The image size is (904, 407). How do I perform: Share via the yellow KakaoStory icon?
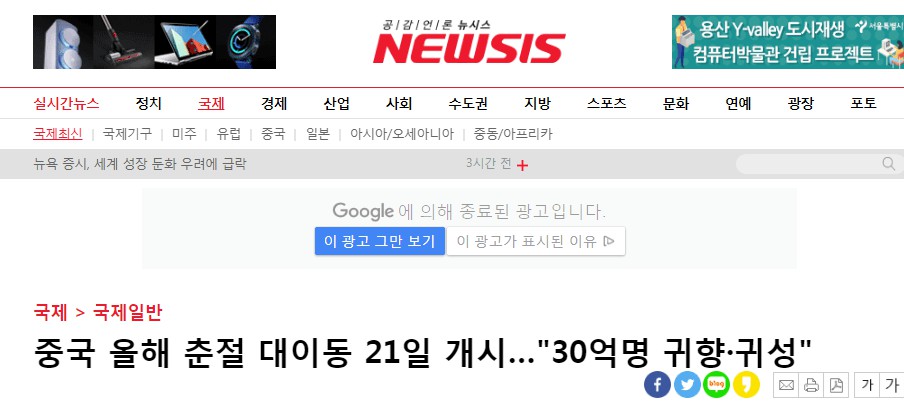pyautogui.click(x=747, y=385)
